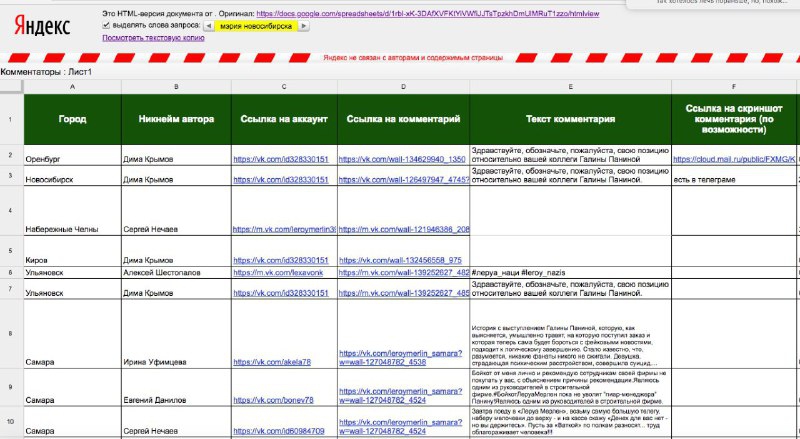800x439 pixels.
Task: Go to next highlighted query word arrow
Action: (304, 26)
